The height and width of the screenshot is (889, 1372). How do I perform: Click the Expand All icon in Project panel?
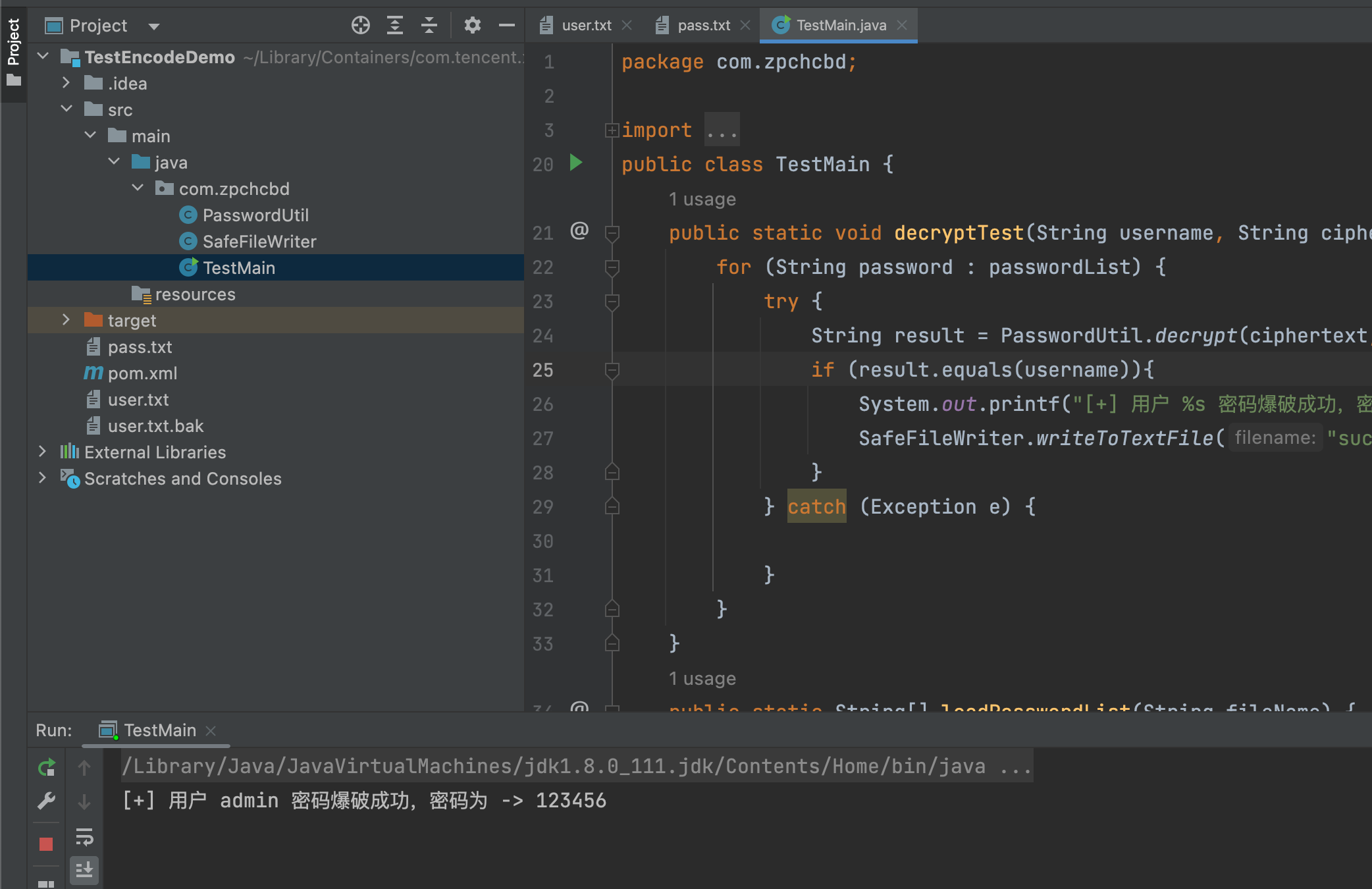394,26
